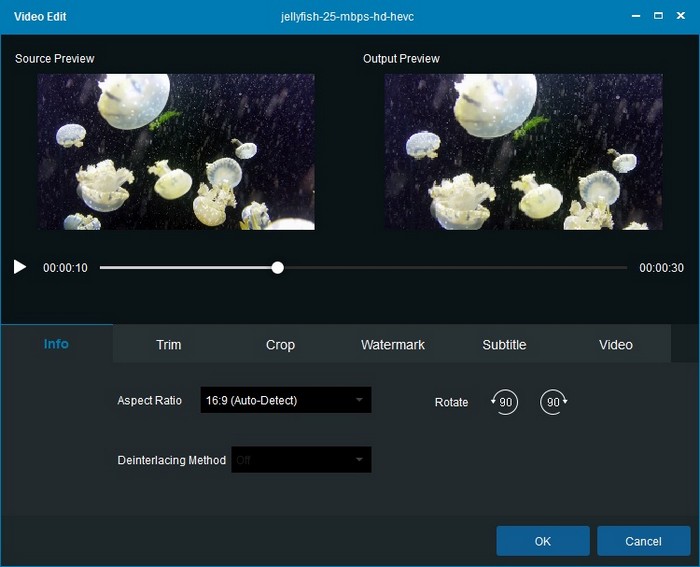700x567 pixels.
Task: Switch to the Video tab
Action: point(616,344)
